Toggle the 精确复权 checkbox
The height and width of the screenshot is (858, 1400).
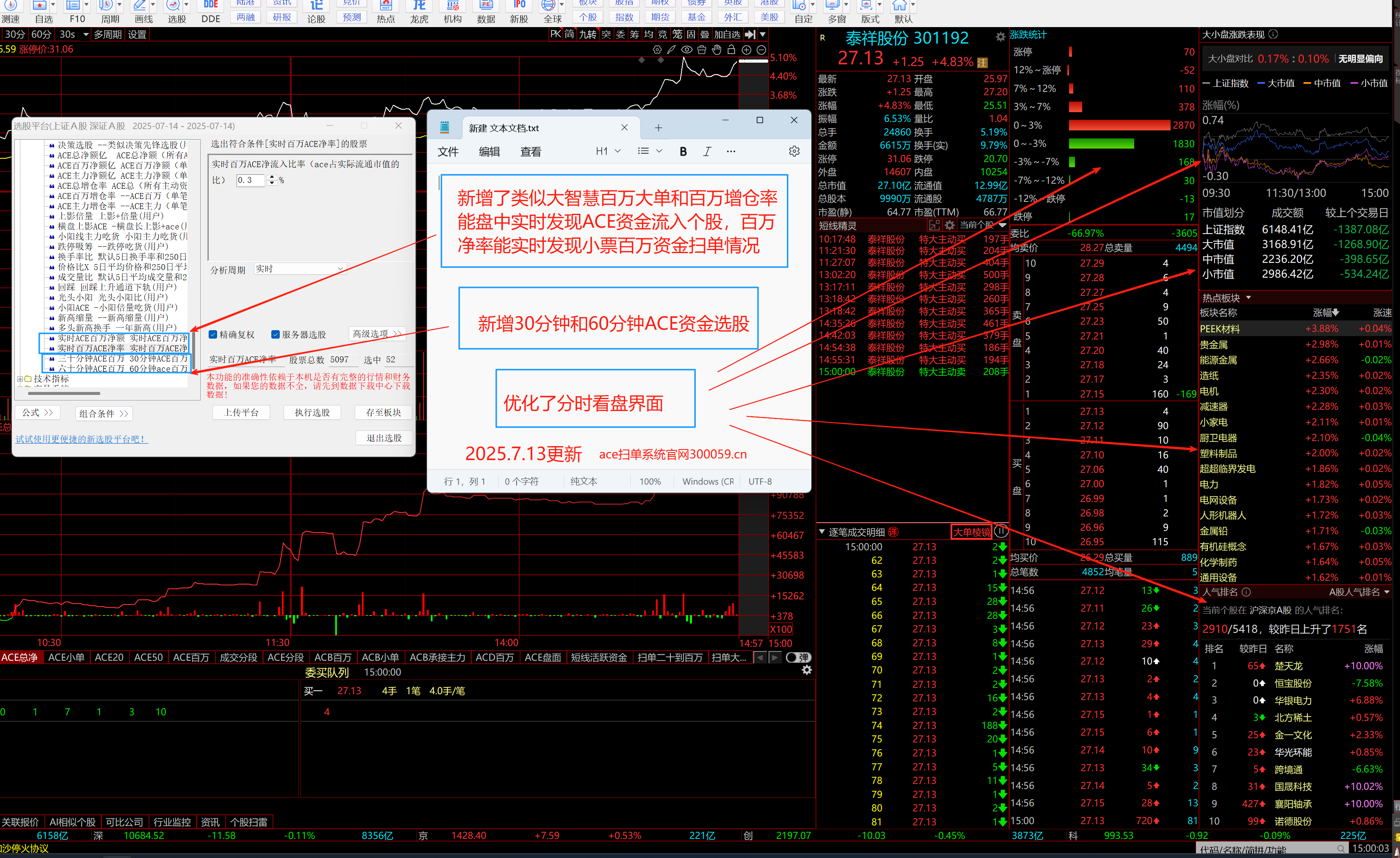(x=213, y=334)
